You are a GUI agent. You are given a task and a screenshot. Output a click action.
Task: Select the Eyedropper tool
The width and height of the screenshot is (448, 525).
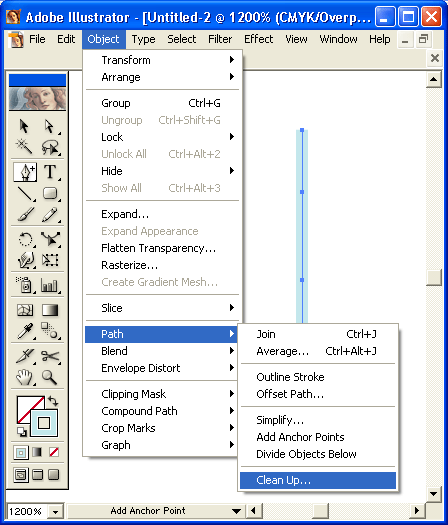click(x=24, y=331)
